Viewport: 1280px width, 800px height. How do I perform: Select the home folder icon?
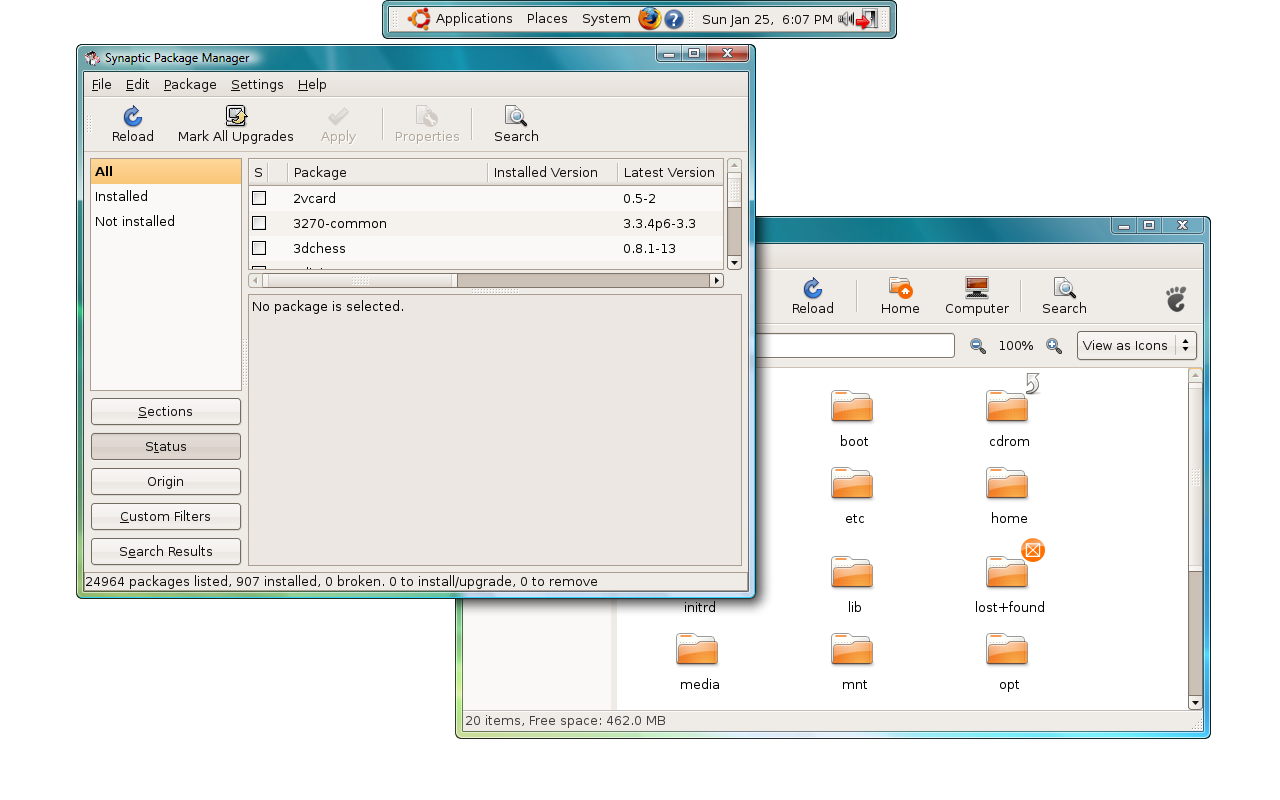click(x=1007, y=483)
